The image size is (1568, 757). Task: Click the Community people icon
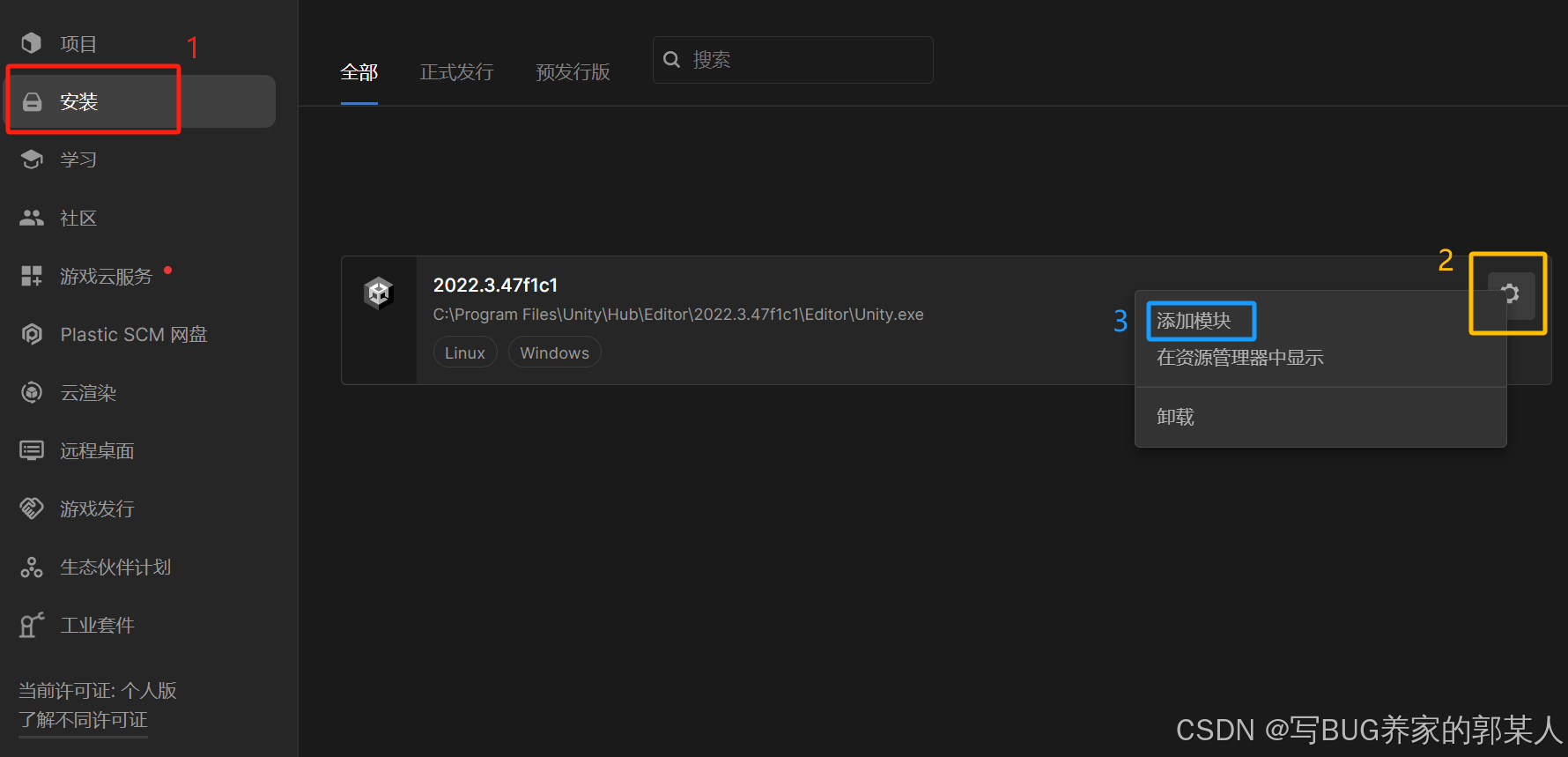(x=32, y=218)
